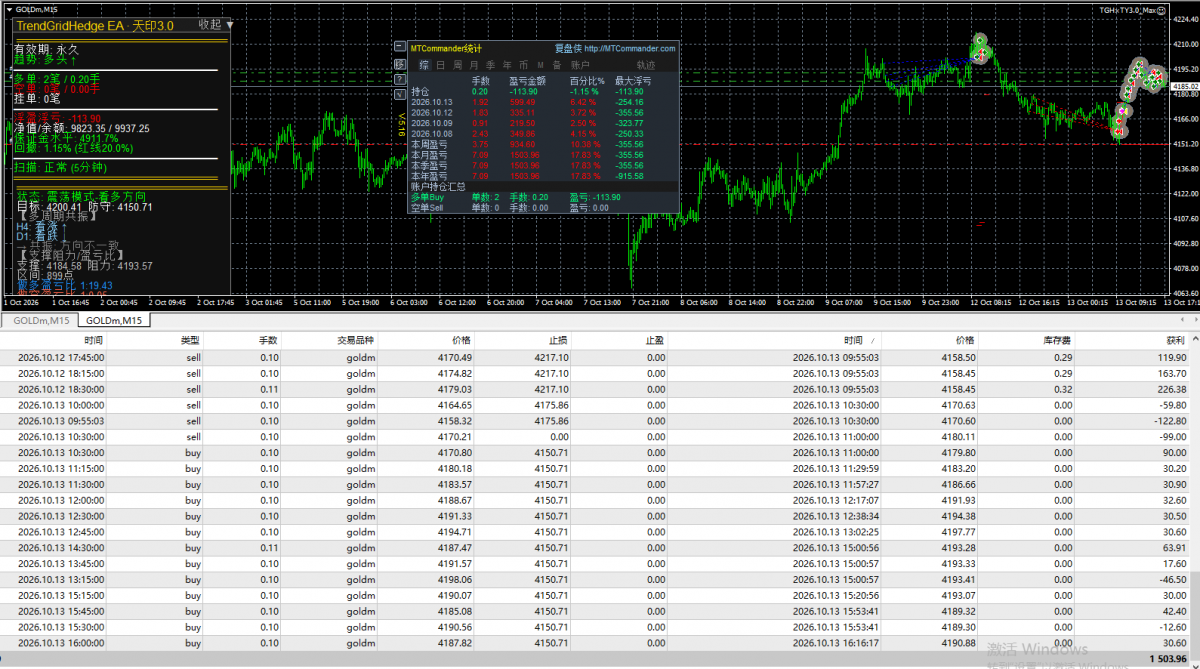Sort trade history by 止损 column

coord(558,340)
